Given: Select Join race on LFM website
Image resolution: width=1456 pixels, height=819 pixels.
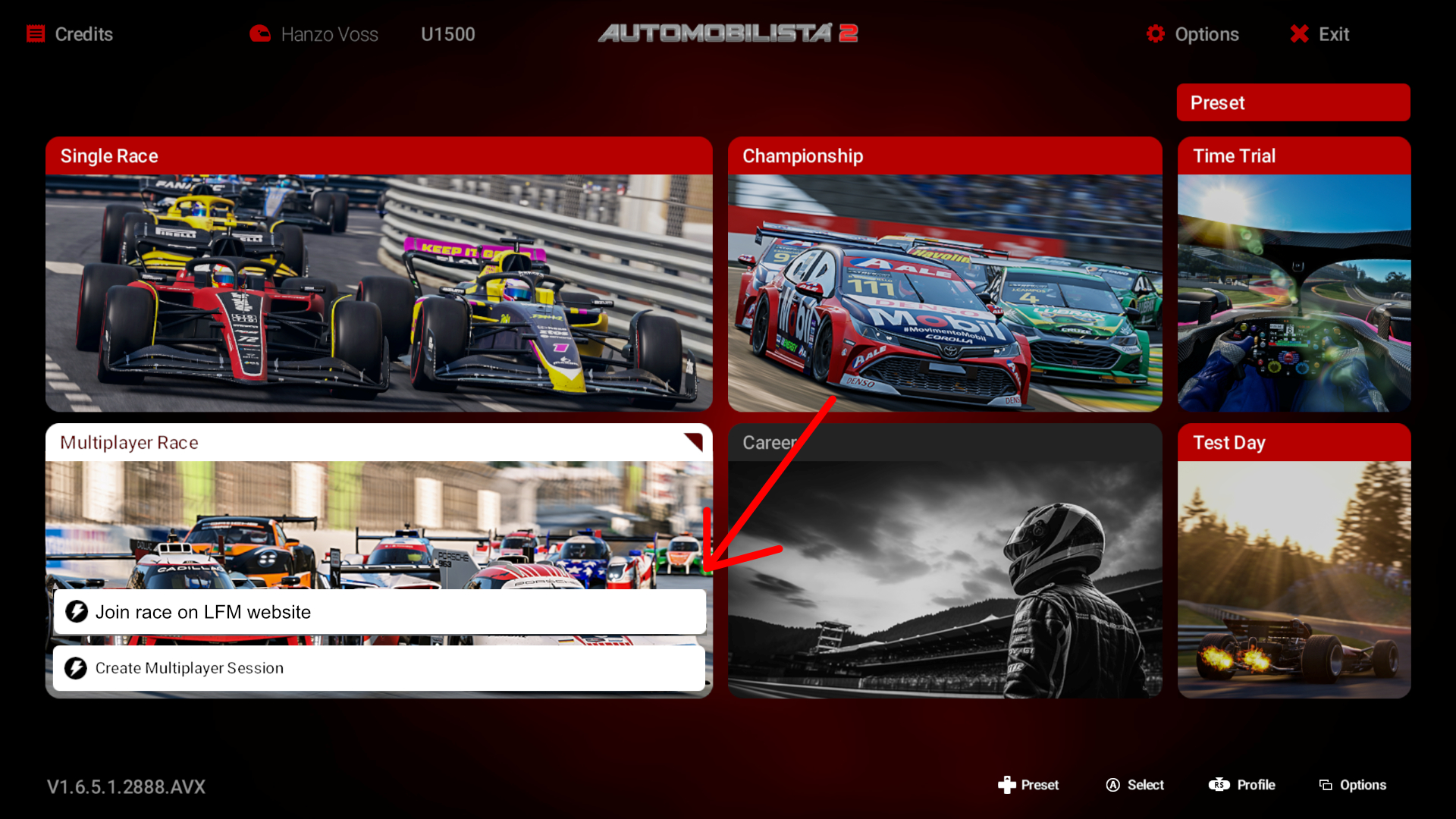Looking at the screenshot, I should coord(379,612).
